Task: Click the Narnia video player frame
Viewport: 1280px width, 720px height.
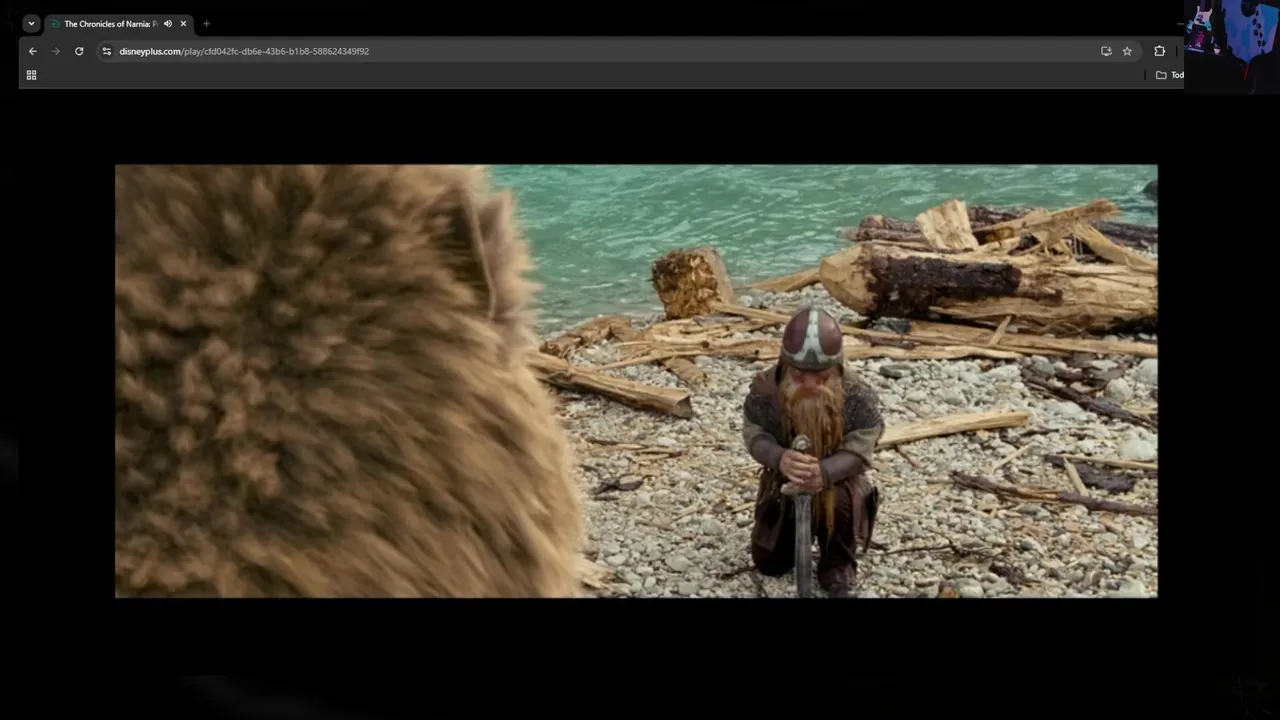Action: coord(636,381)
